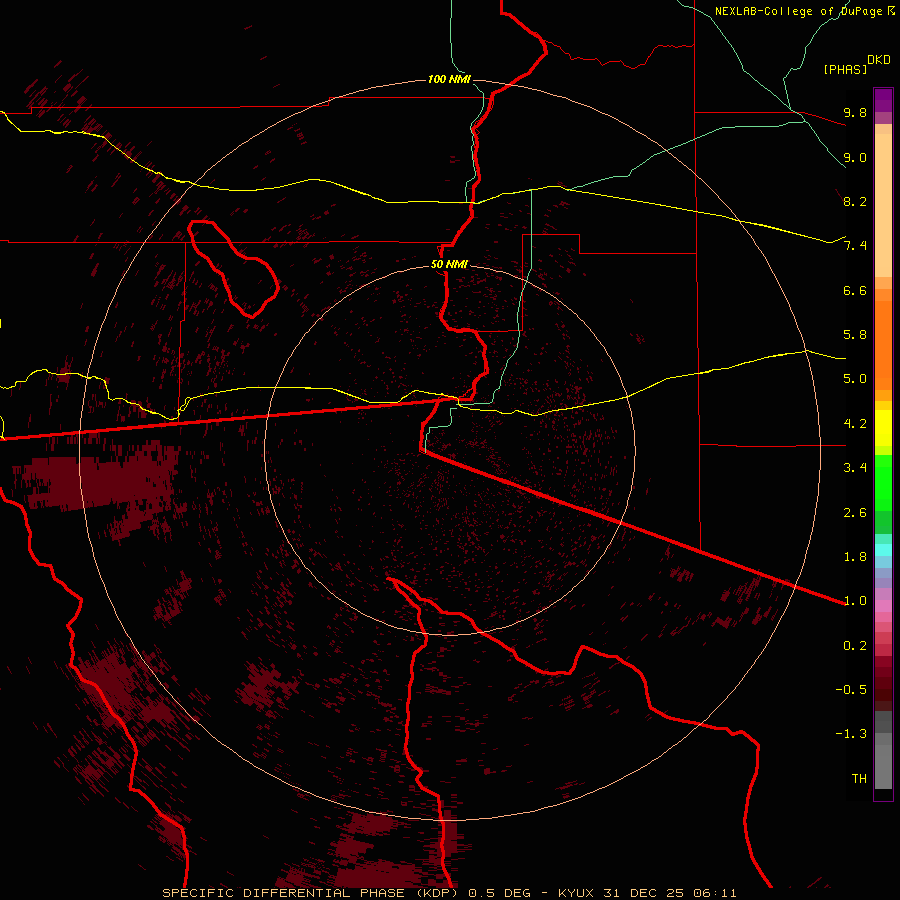The width and height of the screenshot is (900, 900).
Task: Select the 1.0 color scale value
Action: [855, 601]
